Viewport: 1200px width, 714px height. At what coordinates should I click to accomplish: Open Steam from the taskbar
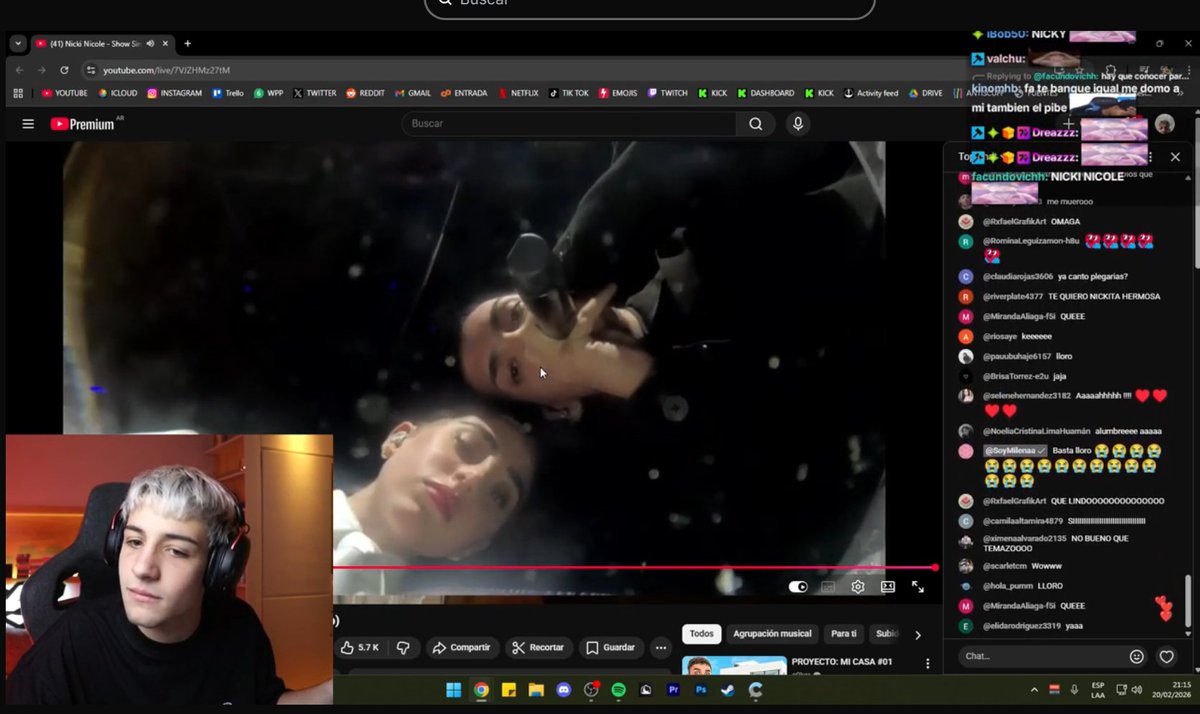pos(727,690)
